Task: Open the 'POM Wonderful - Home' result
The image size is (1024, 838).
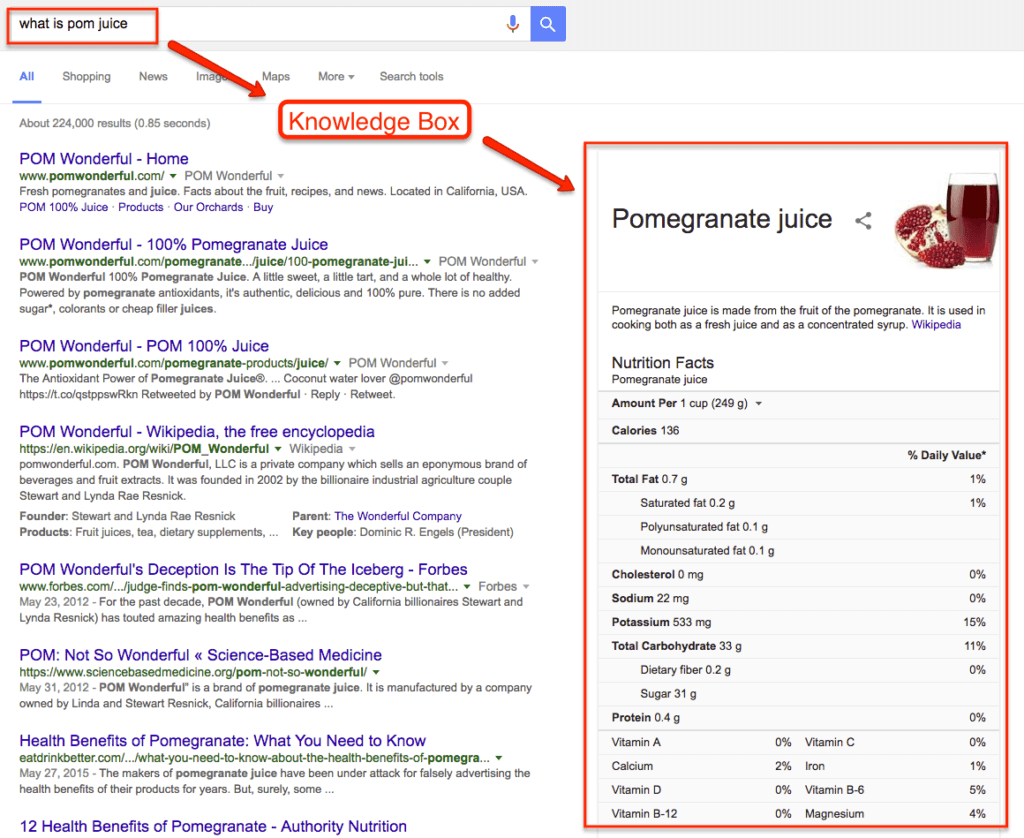Action: click(x=104, y=159)
